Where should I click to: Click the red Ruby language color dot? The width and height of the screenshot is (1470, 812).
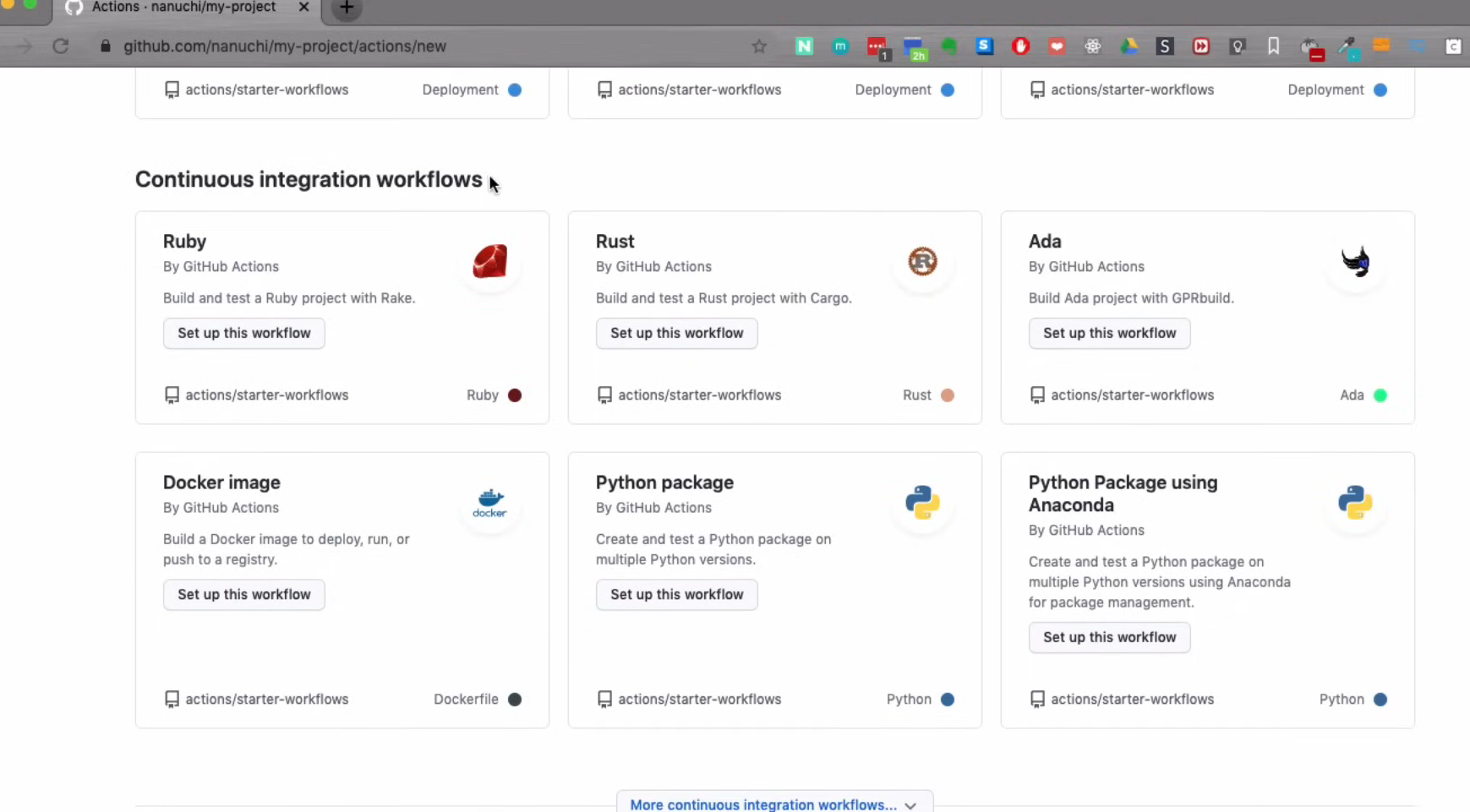click(515, 395)
